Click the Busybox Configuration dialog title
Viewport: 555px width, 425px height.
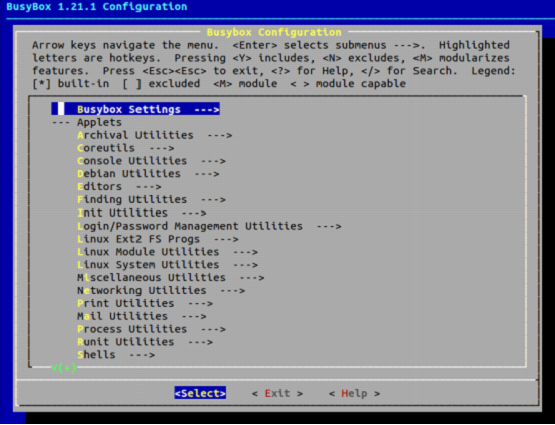click(x=274, y=32)
